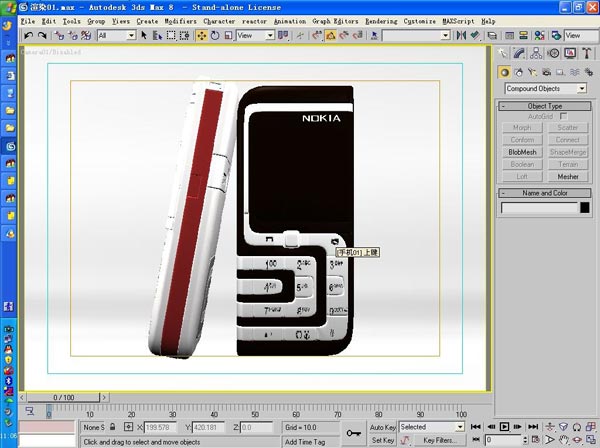This screenshot has height=448, width=600.
Task: Toggle Percent Snap
Action: pyautogui.click(x=344, y=36)
